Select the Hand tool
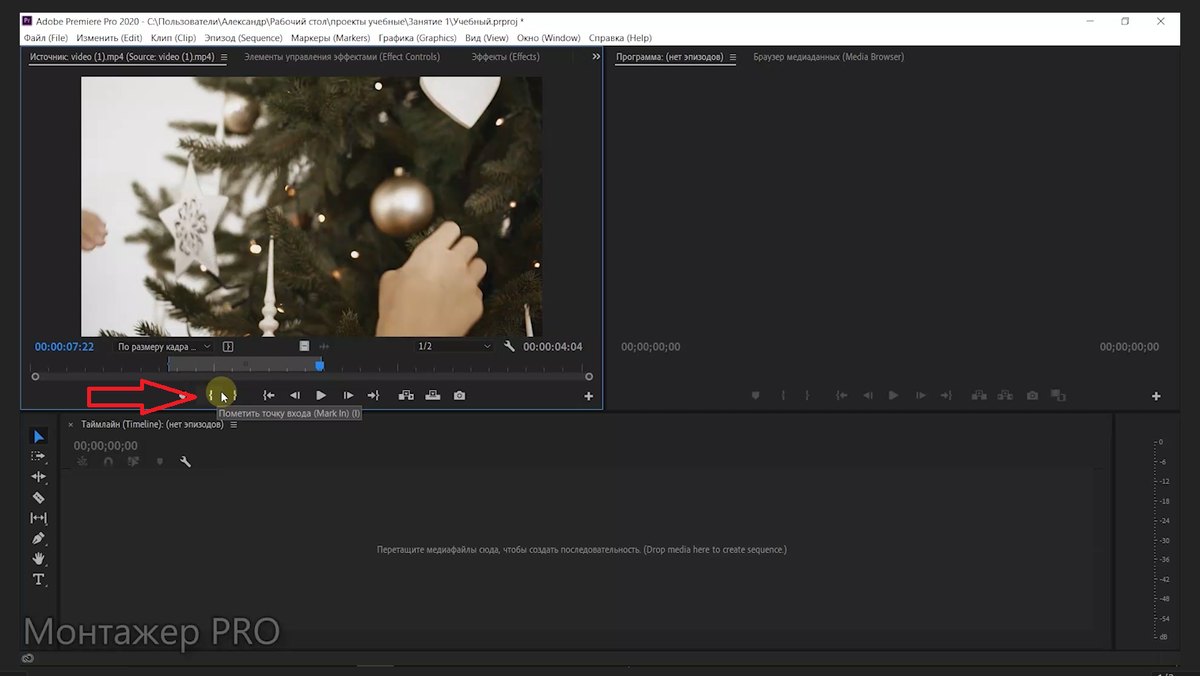Viewport: 1200px width, 676px height. [39, 559]
